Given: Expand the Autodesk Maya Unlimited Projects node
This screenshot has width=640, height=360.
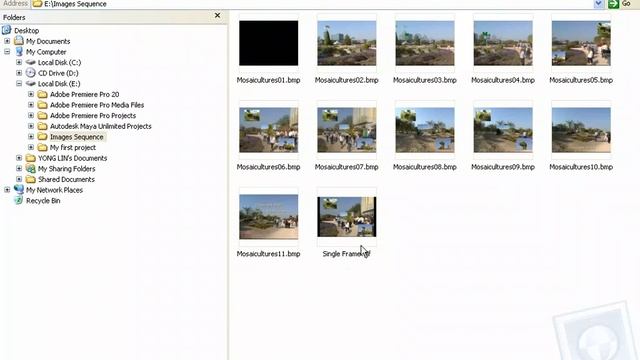Looking at the screenshot, I should pyautogui.click(x=31, y=126).
